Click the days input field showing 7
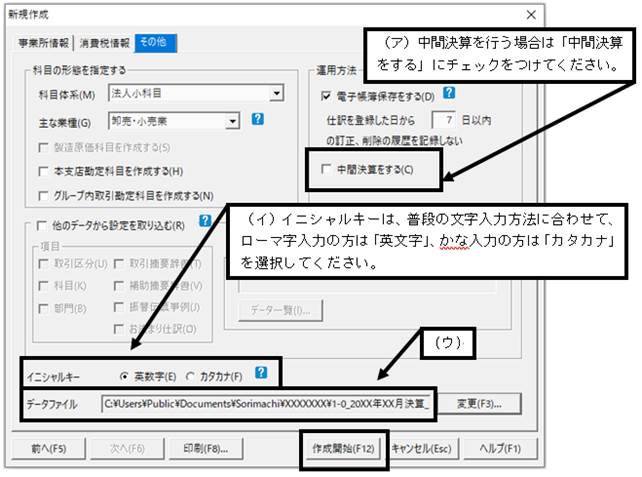 (x=444, y=120)
